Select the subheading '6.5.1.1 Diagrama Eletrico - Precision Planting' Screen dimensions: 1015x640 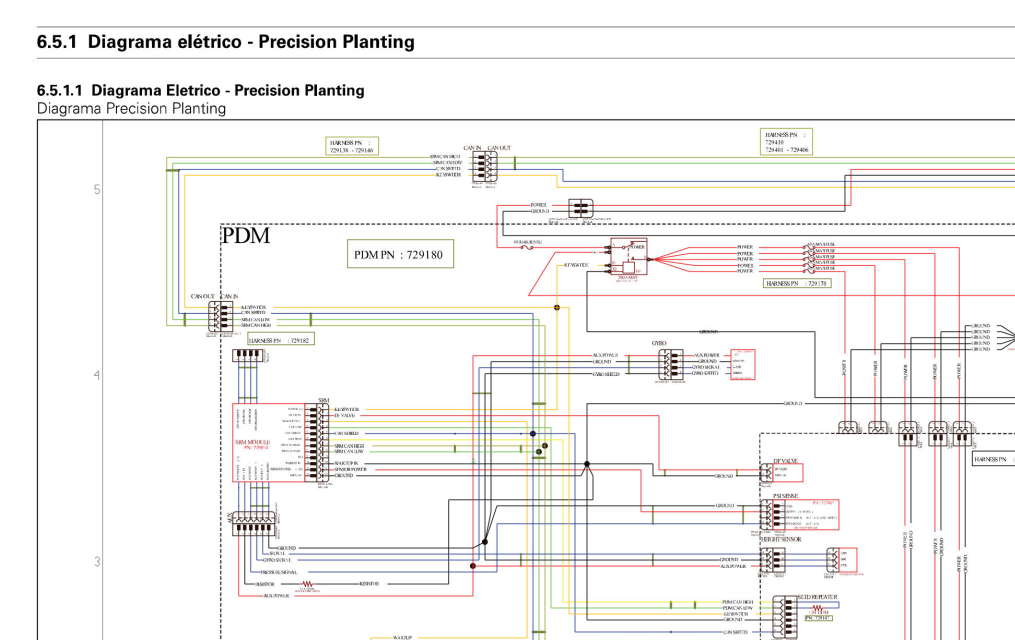point(201,91)
